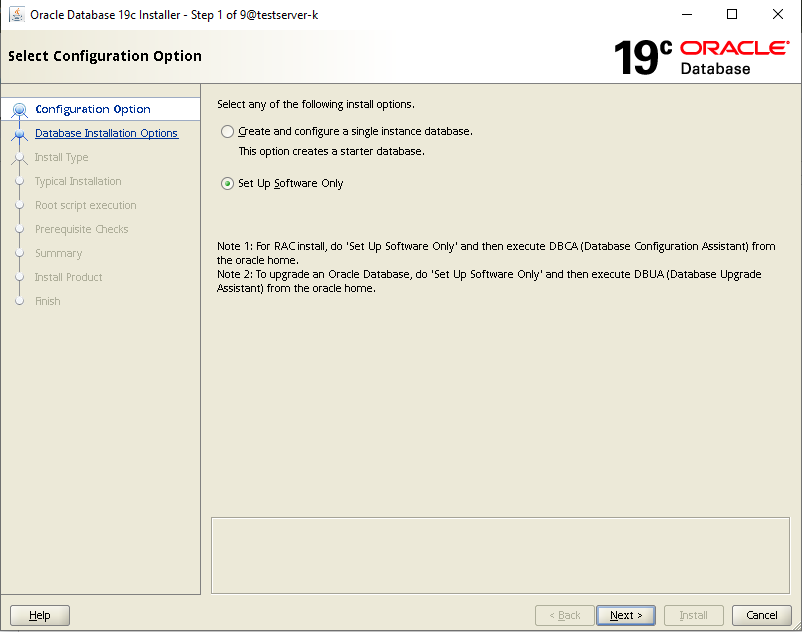The width and height of the screenshot is (802, 632).
Task: Click the Note 1 RAC install text
Action: (496, 253)
